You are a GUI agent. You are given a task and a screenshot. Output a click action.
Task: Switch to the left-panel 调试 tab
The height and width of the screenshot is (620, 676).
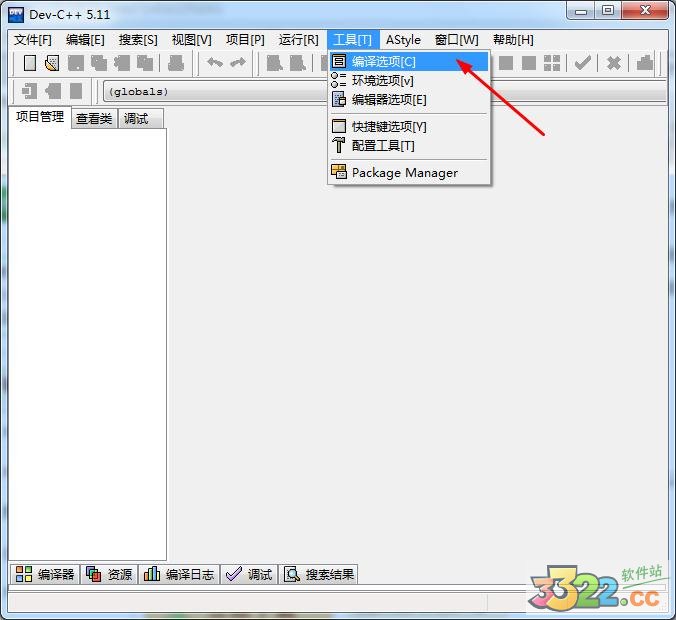click(x=140, y=118)
